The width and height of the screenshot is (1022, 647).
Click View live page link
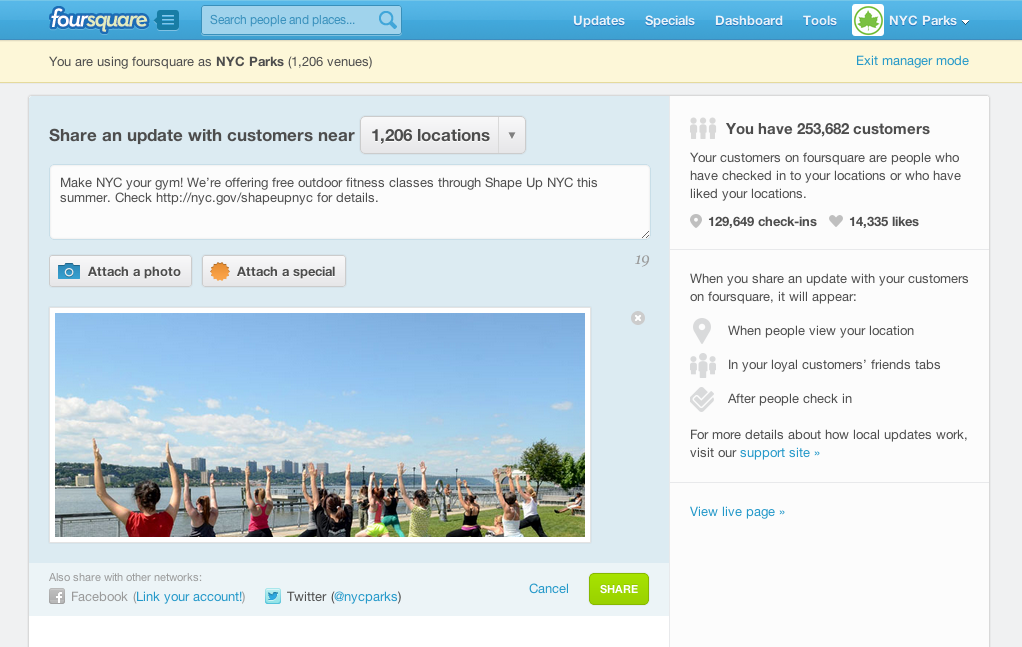(x=737, y=511)
